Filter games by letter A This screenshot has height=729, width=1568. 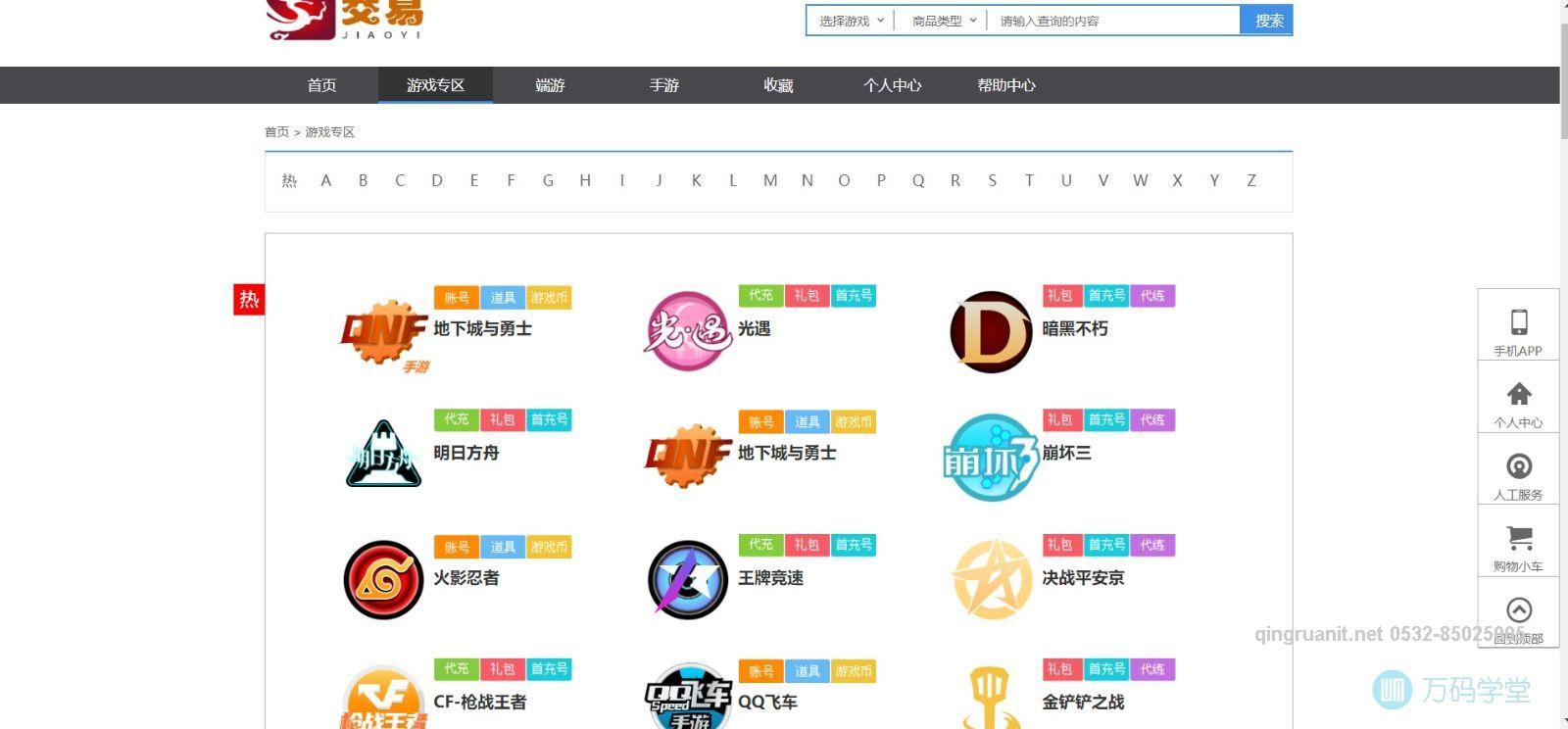325,180
